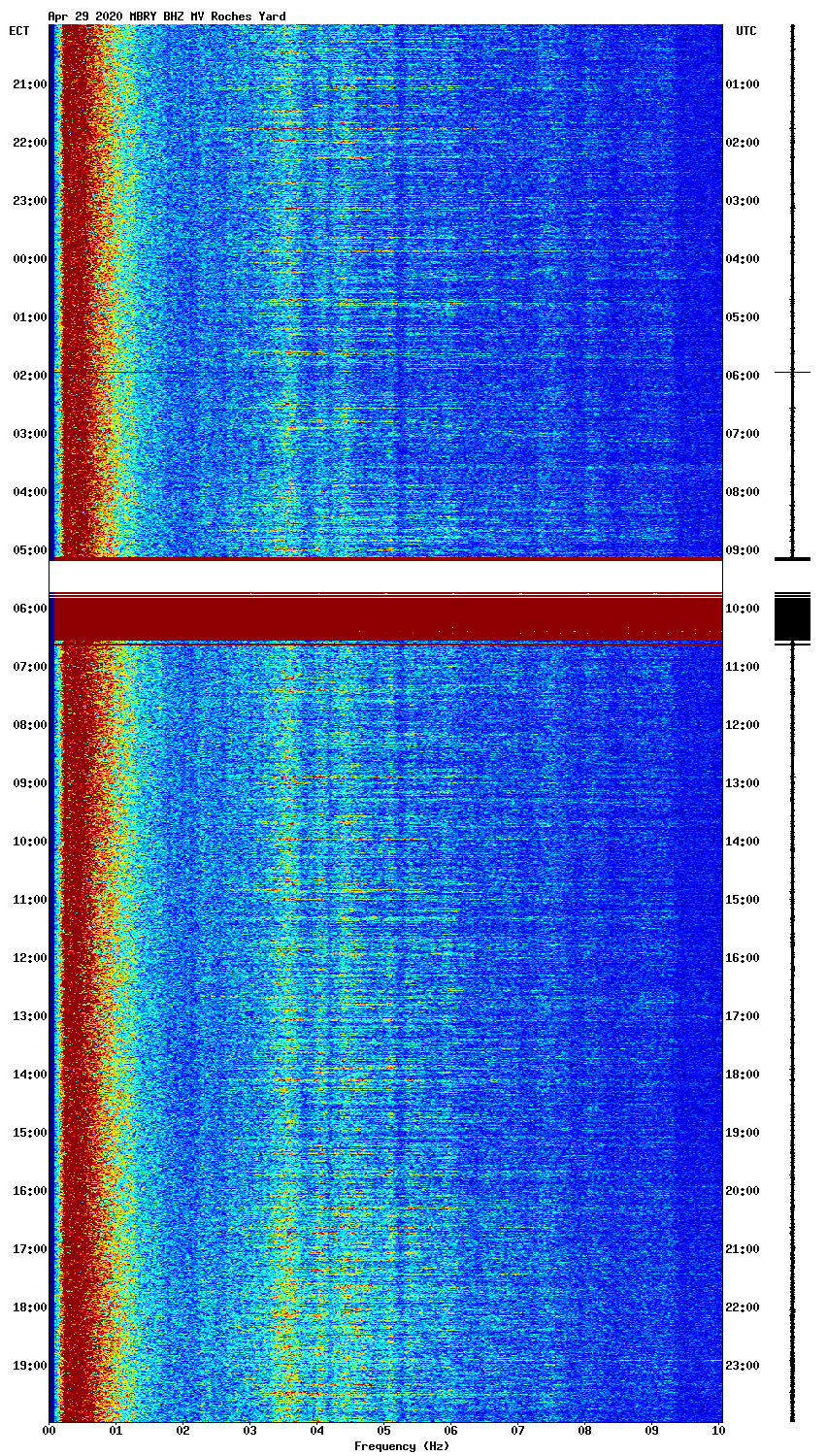Select the 05:00 label on UTC axis
The width and height of the screenshot is (827, 1456).
tap(743, 317)
